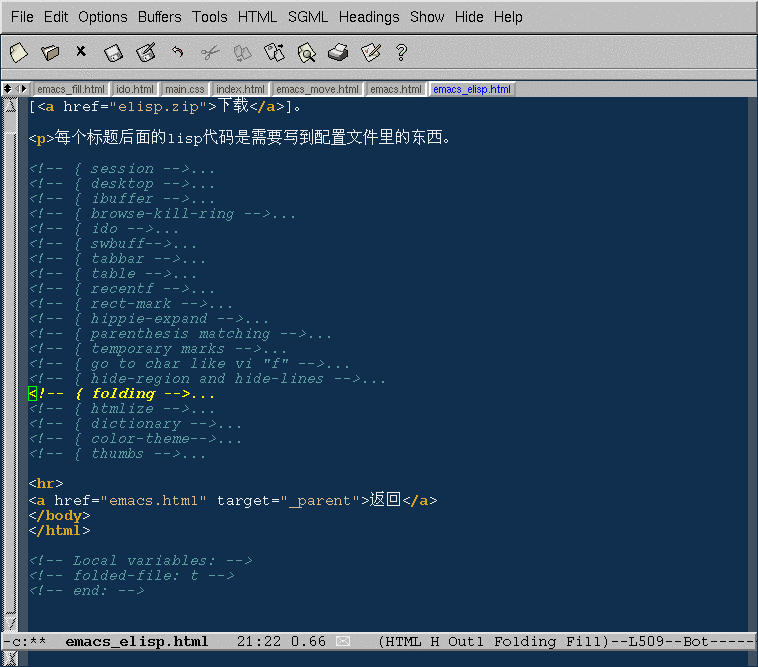Print the buffer with the printer icon

point(338,51)
